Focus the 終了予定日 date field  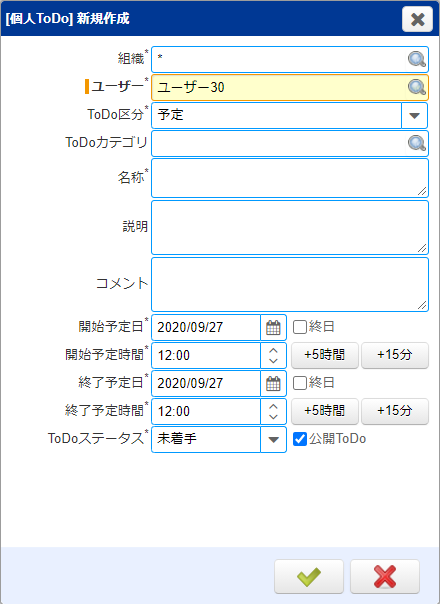pos(206,383)
